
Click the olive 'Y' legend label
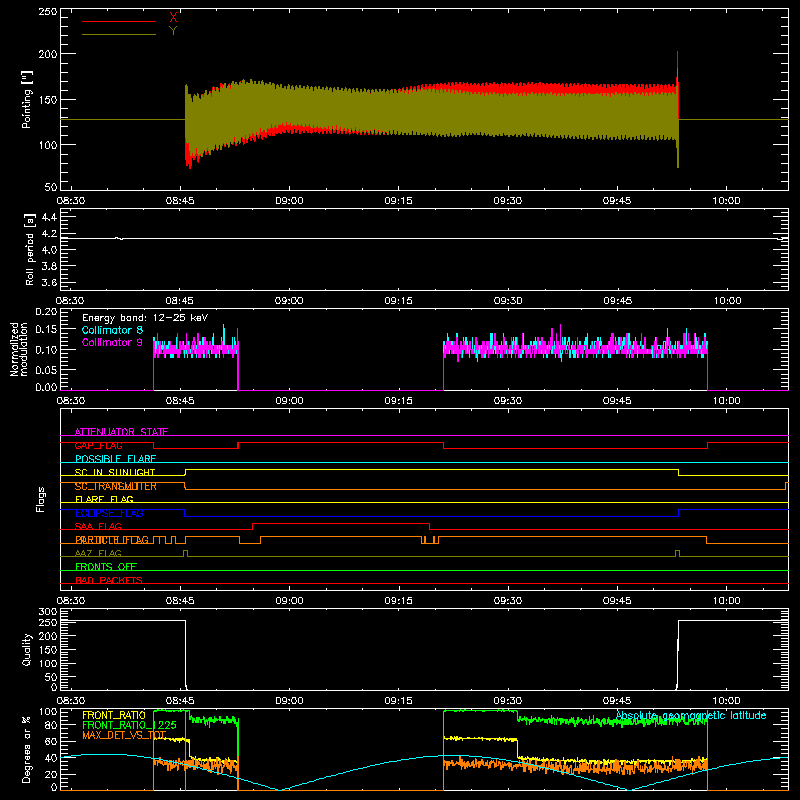click(173, 31)
